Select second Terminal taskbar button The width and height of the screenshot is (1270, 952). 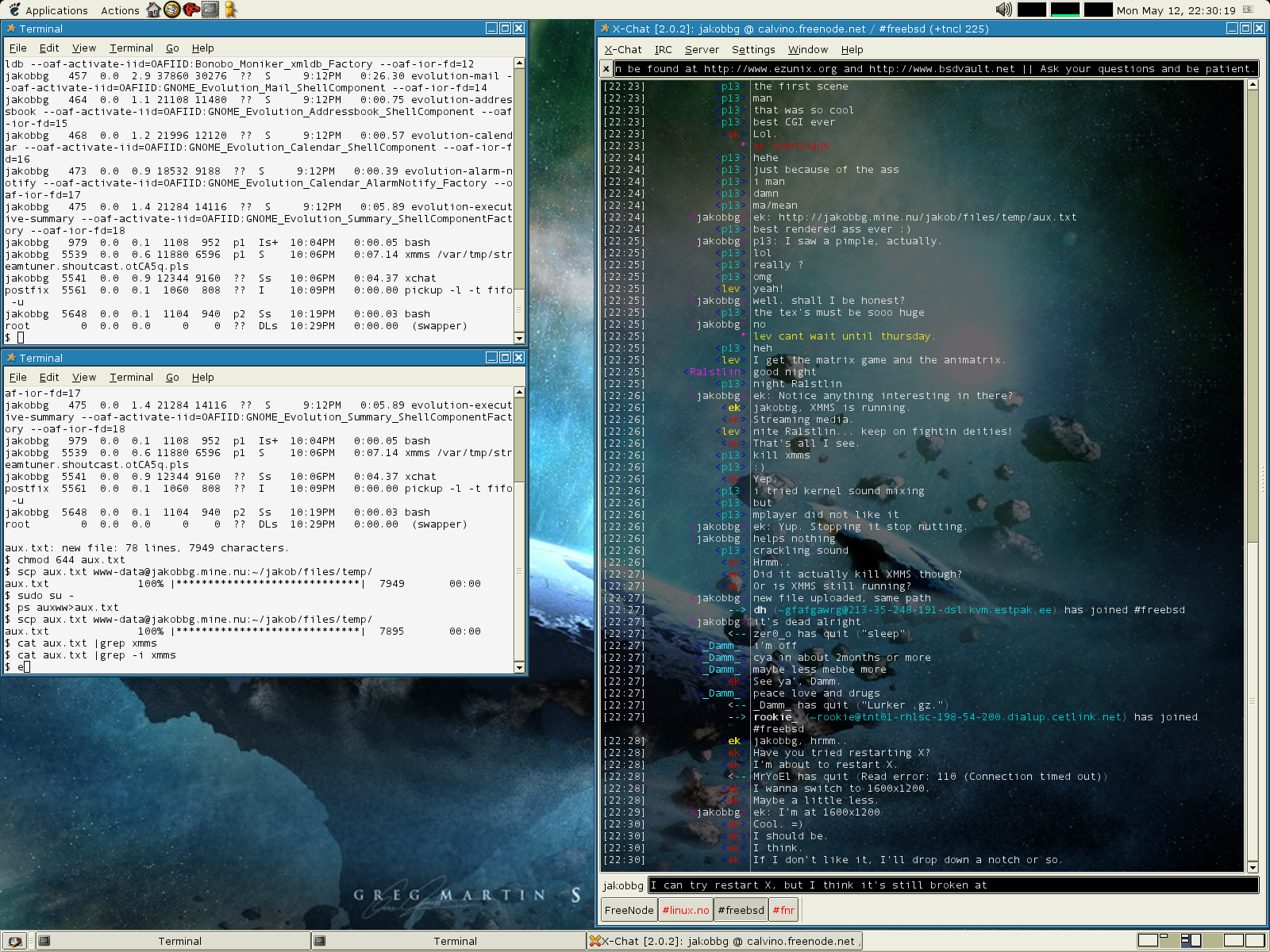pyautogui.click(x=448, y=941)
